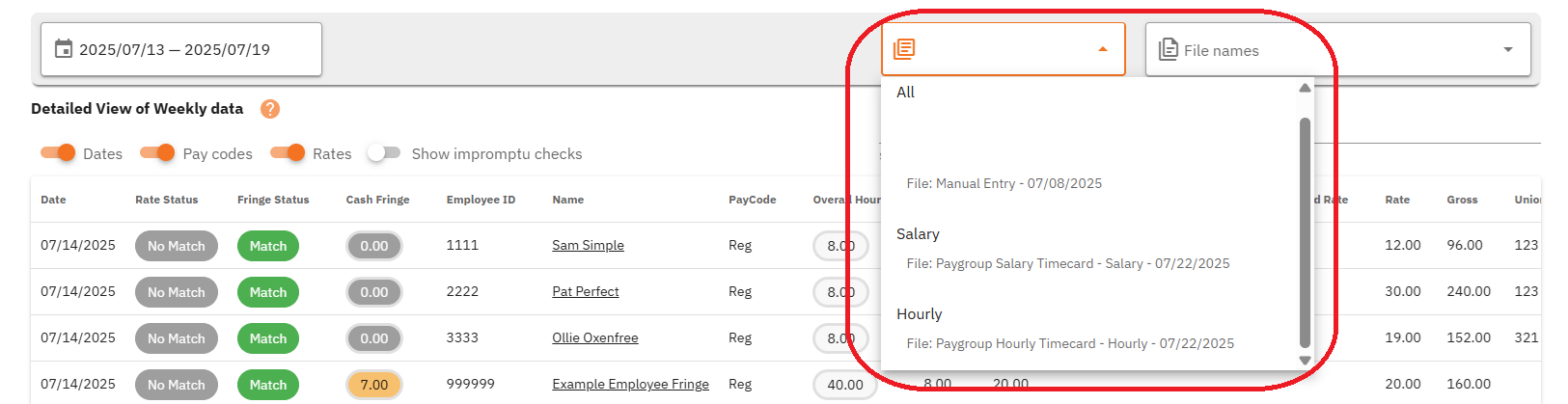This screenshot has height=404, width=1568.
Task: Expand the File names dropdown arrow
Action: [1508, 49]
